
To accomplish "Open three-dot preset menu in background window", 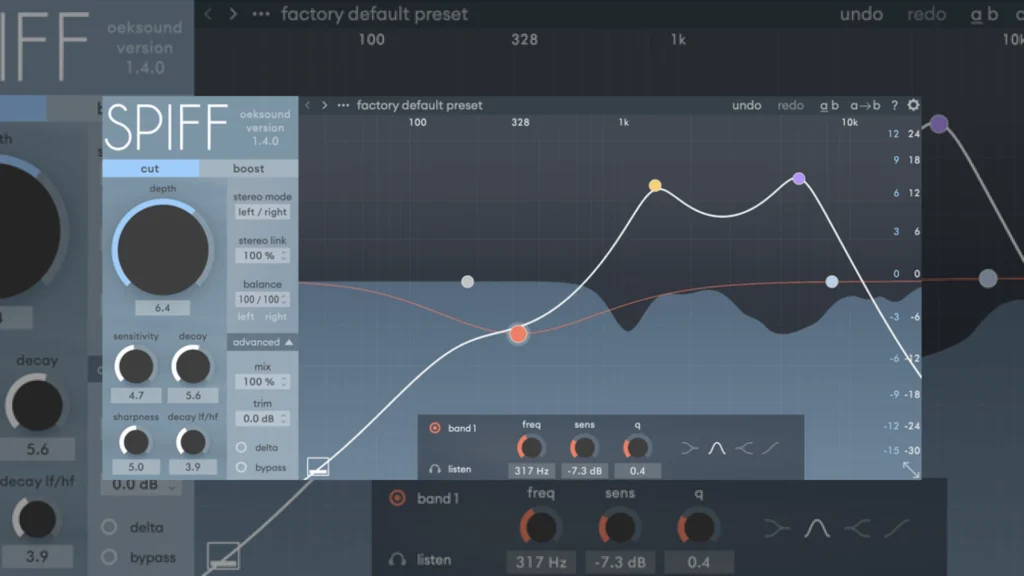I will pos(261,14).
